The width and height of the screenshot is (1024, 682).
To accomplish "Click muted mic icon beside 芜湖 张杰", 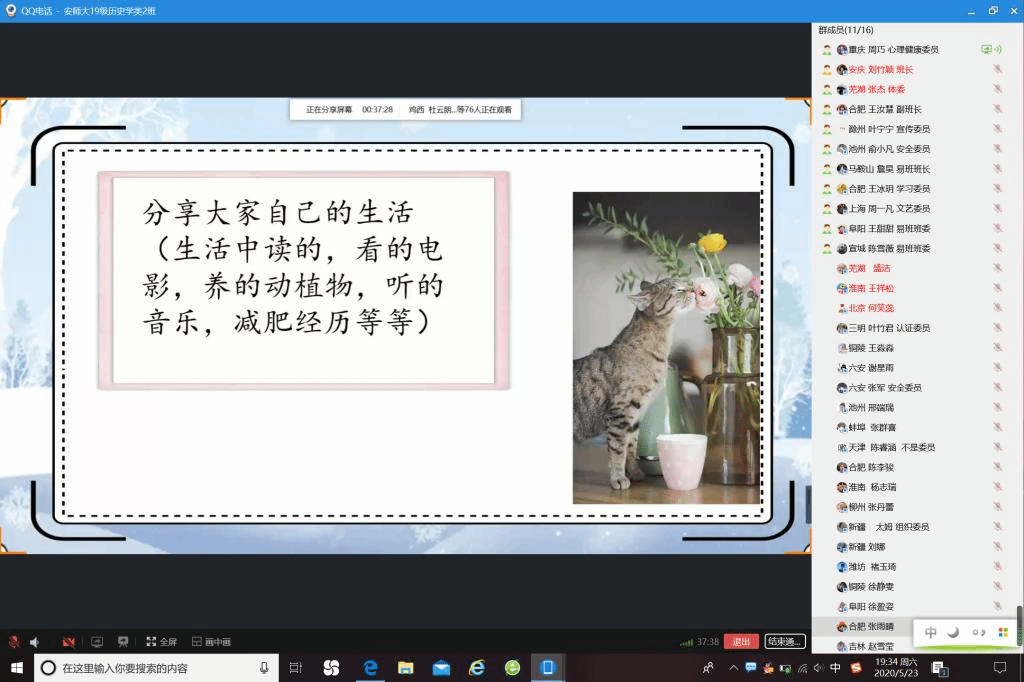I will pos(997,90).
